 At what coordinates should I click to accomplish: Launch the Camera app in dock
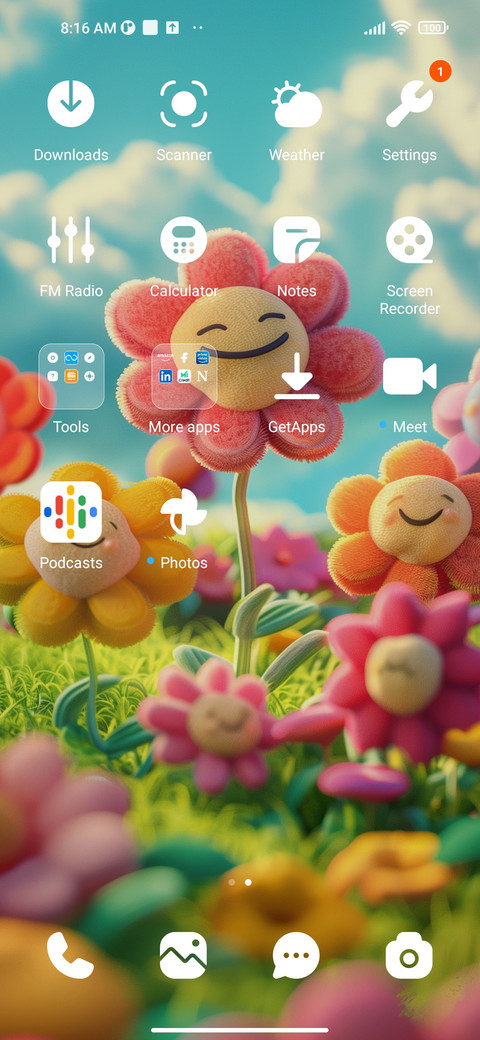point(409,955)
